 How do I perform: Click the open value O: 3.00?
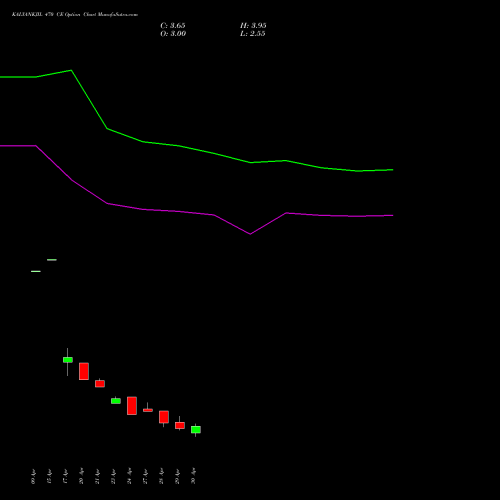tap(173, 34)
